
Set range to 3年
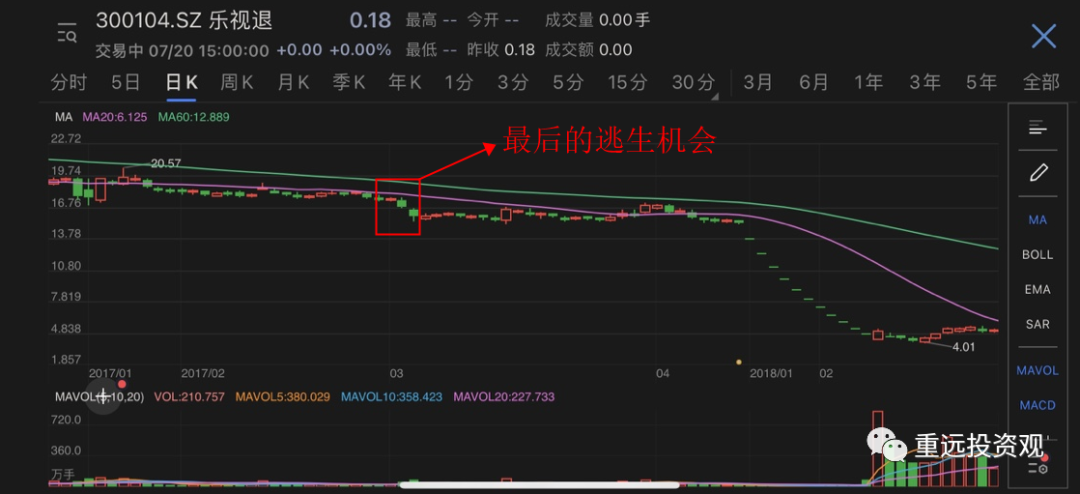(x=924, y=83)
